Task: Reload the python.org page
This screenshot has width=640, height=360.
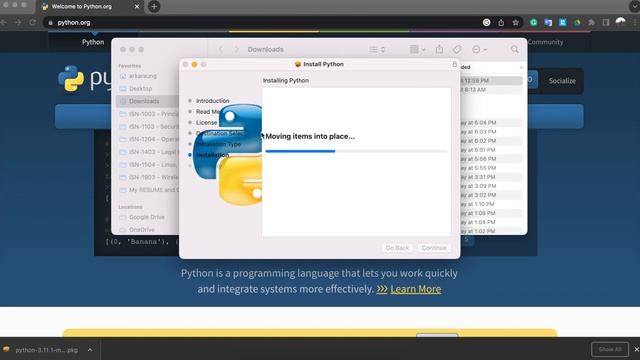Action: pos(33,22)
